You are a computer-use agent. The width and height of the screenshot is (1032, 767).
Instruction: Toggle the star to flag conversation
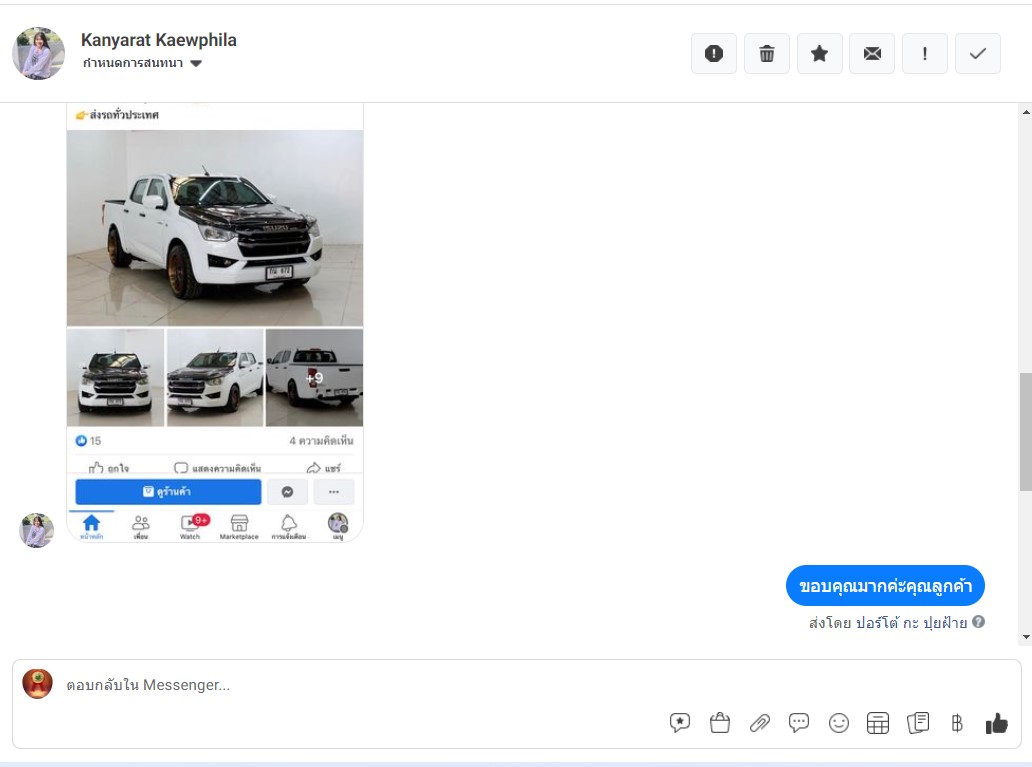[x=819, y=54]
